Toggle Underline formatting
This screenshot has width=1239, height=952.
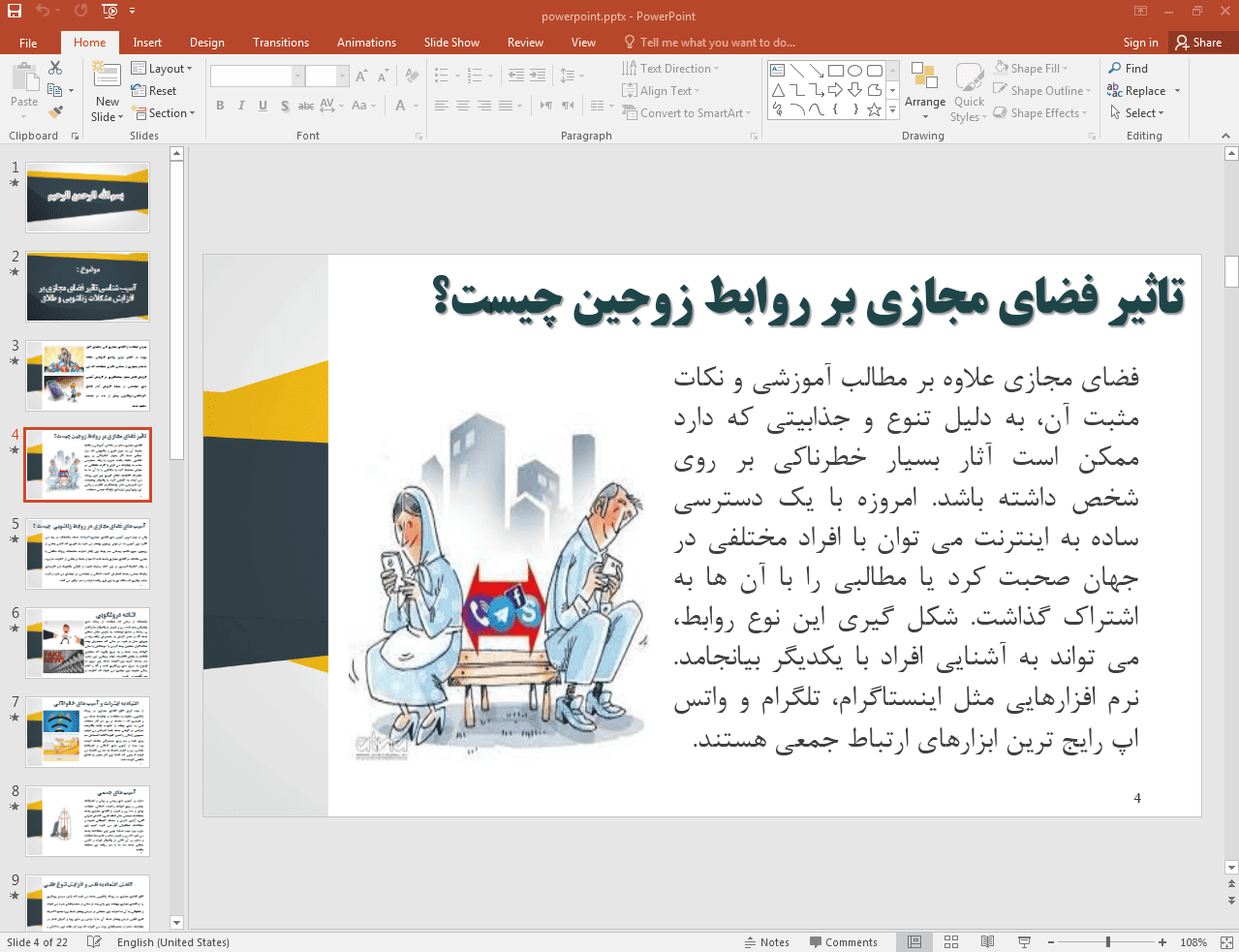pyautogui.click(x=263, y=106)
